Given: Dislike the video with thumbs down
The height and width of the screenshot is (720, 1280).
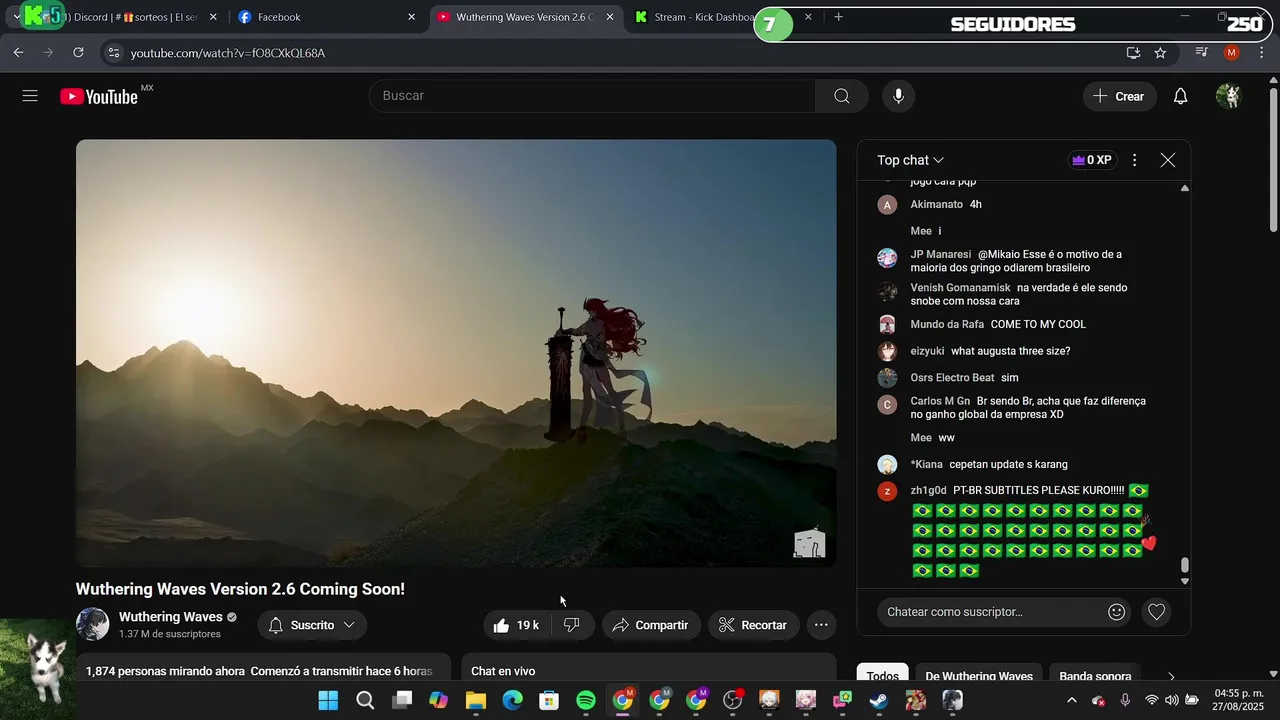Looking at the screenshot, I should 572,625.
